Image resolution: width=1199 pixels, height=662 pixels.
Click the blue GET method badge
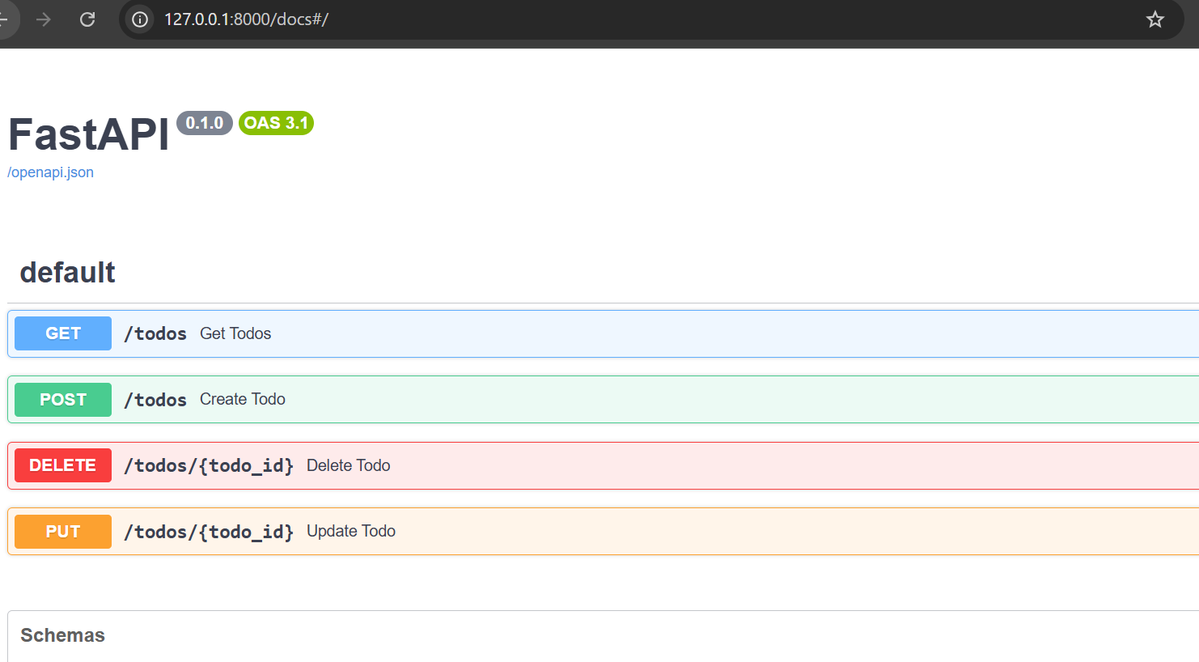tap(63, 333)
